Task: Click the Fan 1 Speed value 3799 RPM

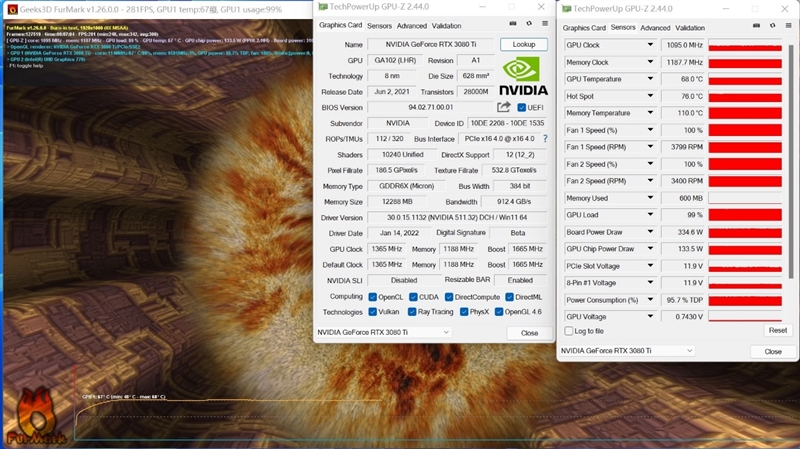Action: tap(683, 147)
